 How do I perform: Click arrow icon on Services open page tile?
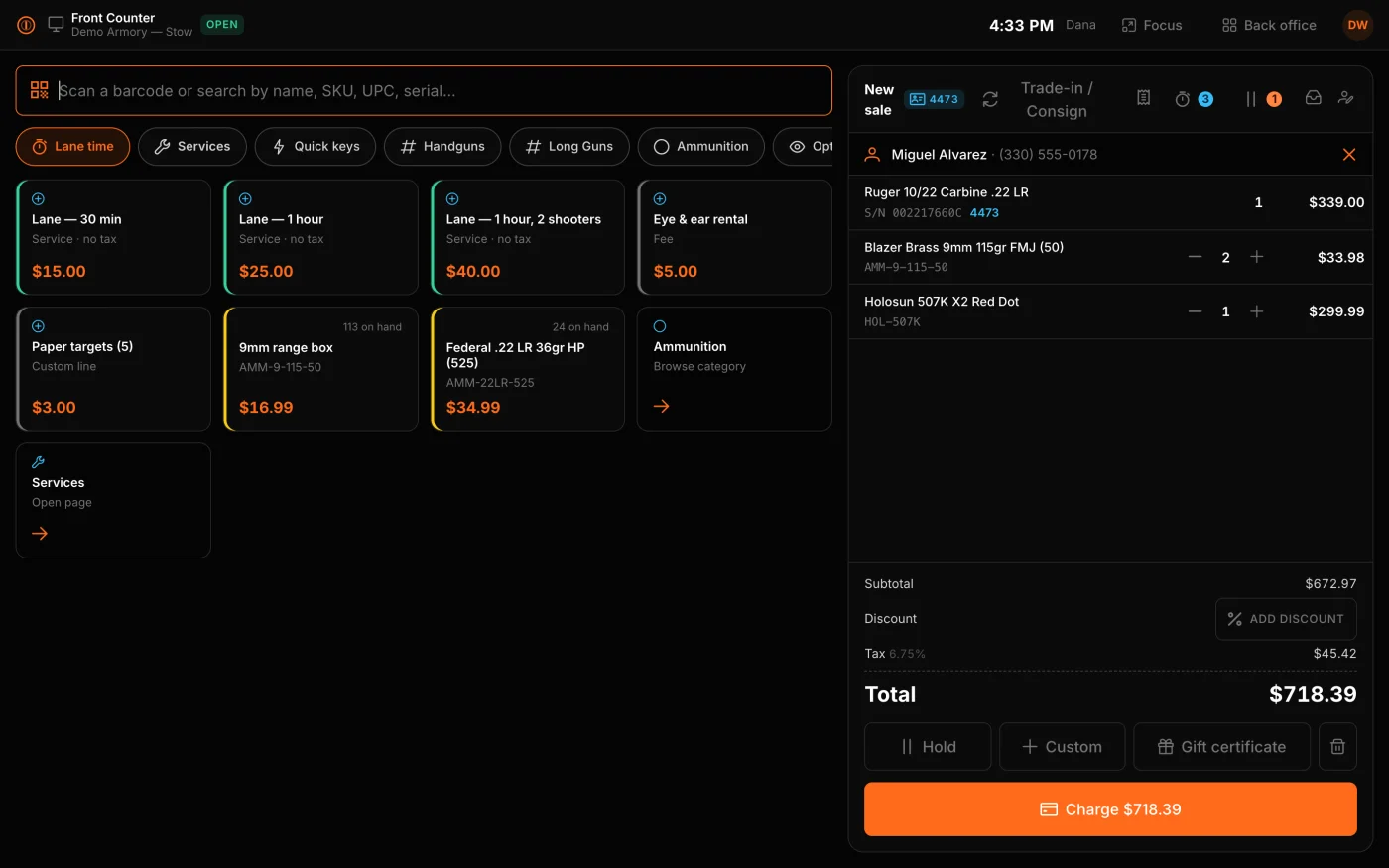(40, 534)
